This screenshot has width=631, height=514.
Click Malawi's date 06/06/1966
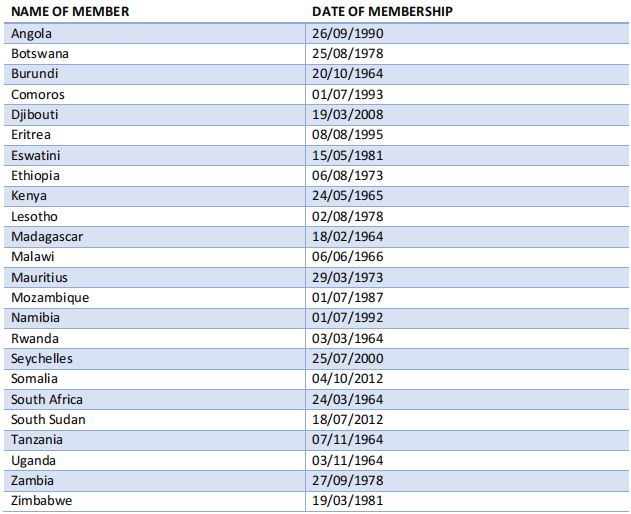coord(348,257)
